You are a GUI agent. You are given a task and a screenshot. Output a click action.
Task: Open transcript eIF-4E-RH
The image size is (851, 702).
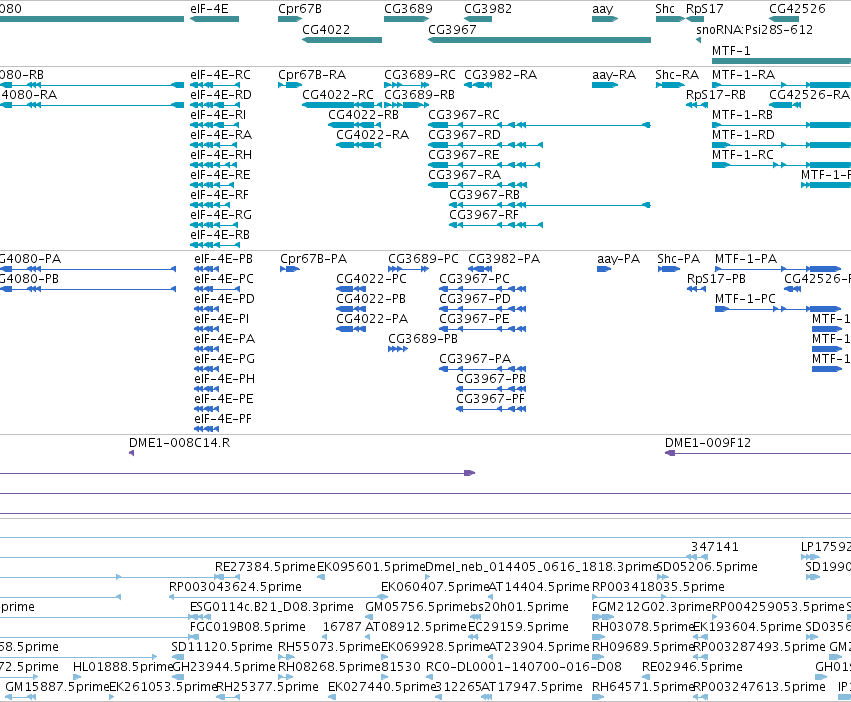[221, 155]
